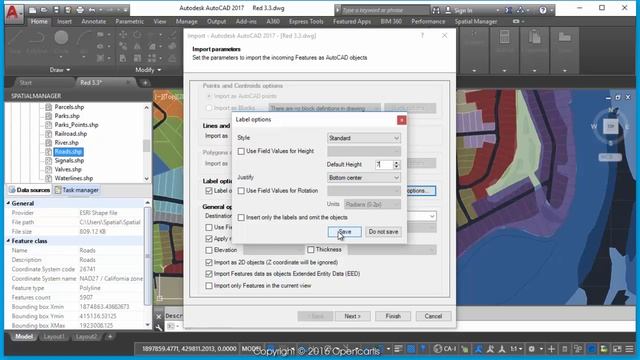Toggle Import as 2D objects checkbox
This screenshot has height=360, width=640.
tap(209, 262)
